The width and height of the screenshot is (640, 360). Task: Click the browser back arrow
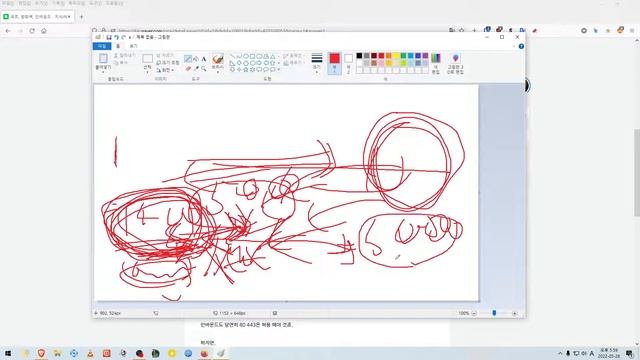[x=8, y=31]
